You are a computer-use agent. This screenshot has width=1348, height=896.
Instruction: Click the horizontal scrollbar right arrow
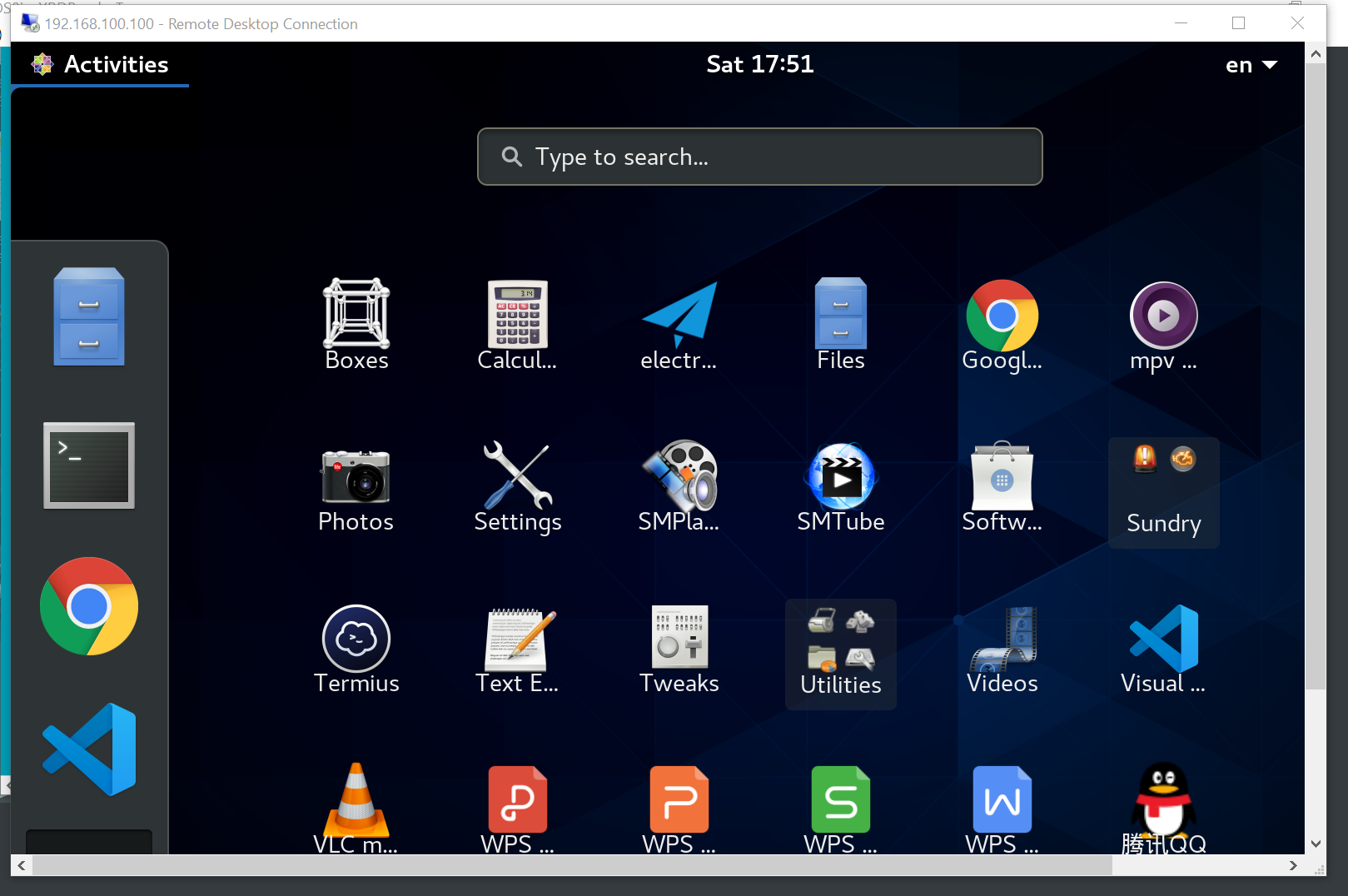click(1293, 865)
